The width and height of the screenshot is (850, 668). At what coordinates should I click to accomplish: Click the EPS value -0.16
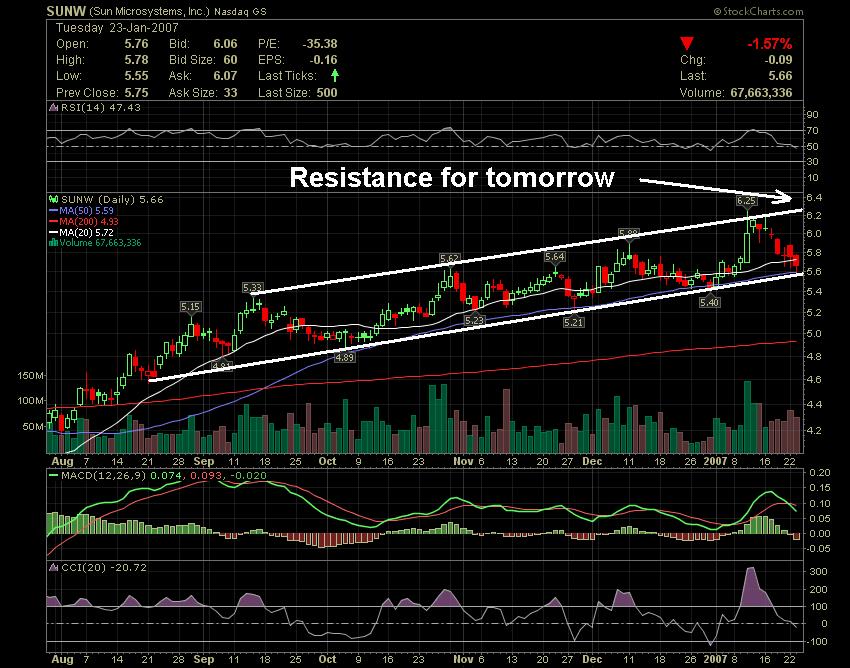[x=323, y=60]
